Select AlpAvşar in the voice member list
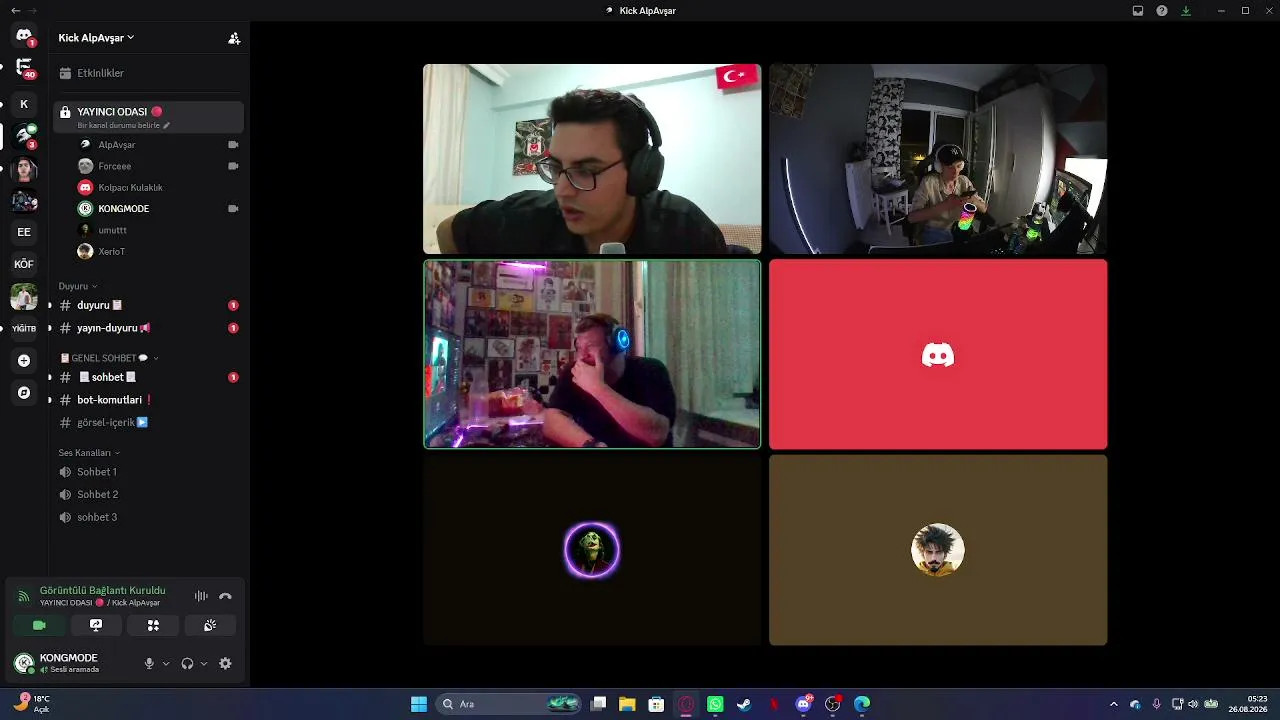This screenshot has height=720, width=1280. [x=158, y=145]
